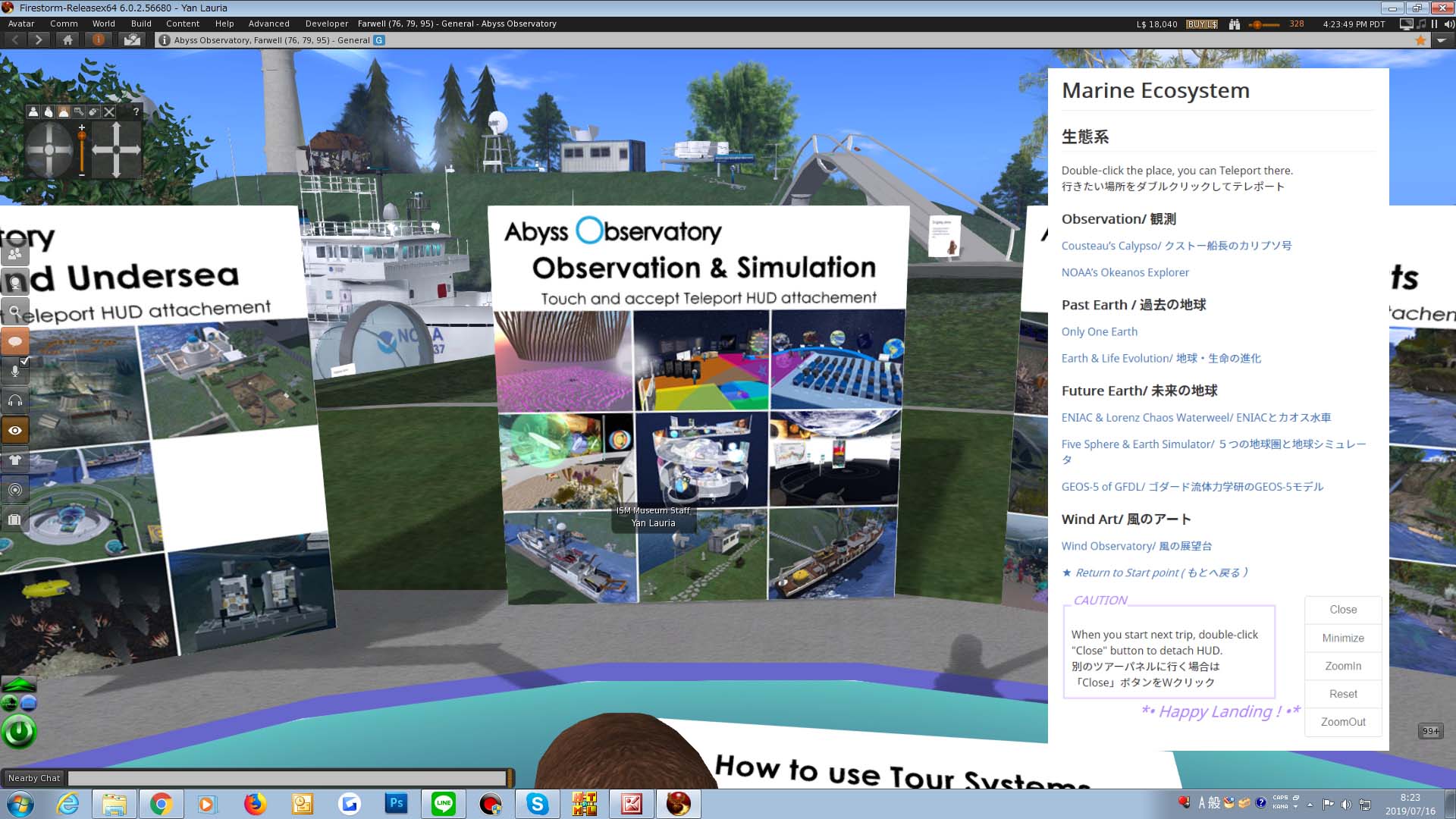The width and height of the screenshot is (1456, 819).
Task: Click the HUD Minimize button
Action: [1343, 638]
